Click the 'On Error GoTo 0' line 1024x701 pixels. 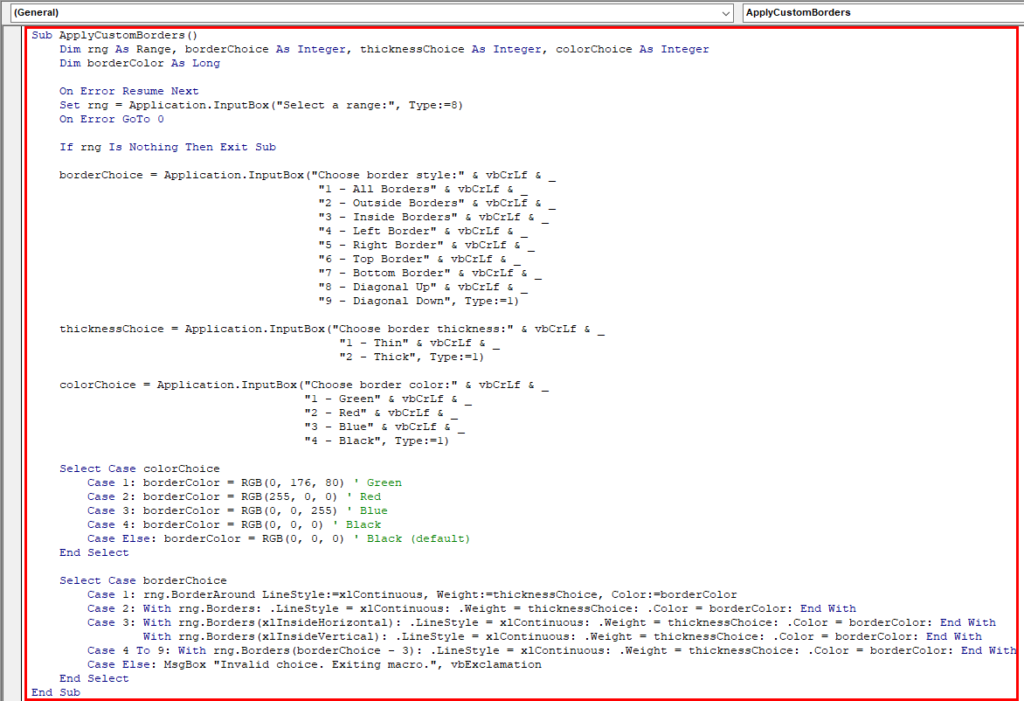(112, 119)
